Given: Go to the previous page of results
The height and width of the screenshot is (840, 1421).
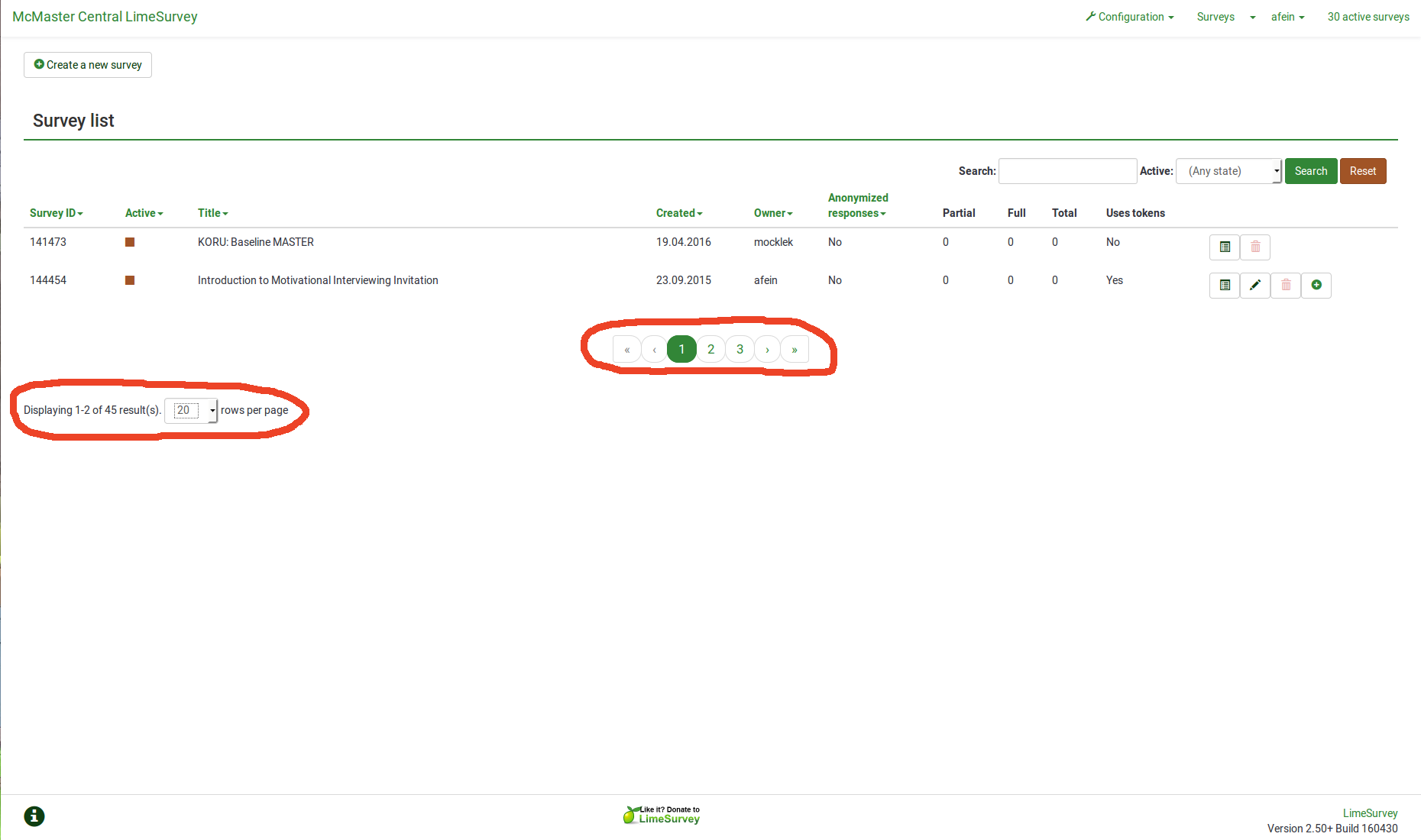Looking at the screenshot, I should pos(655,349).
